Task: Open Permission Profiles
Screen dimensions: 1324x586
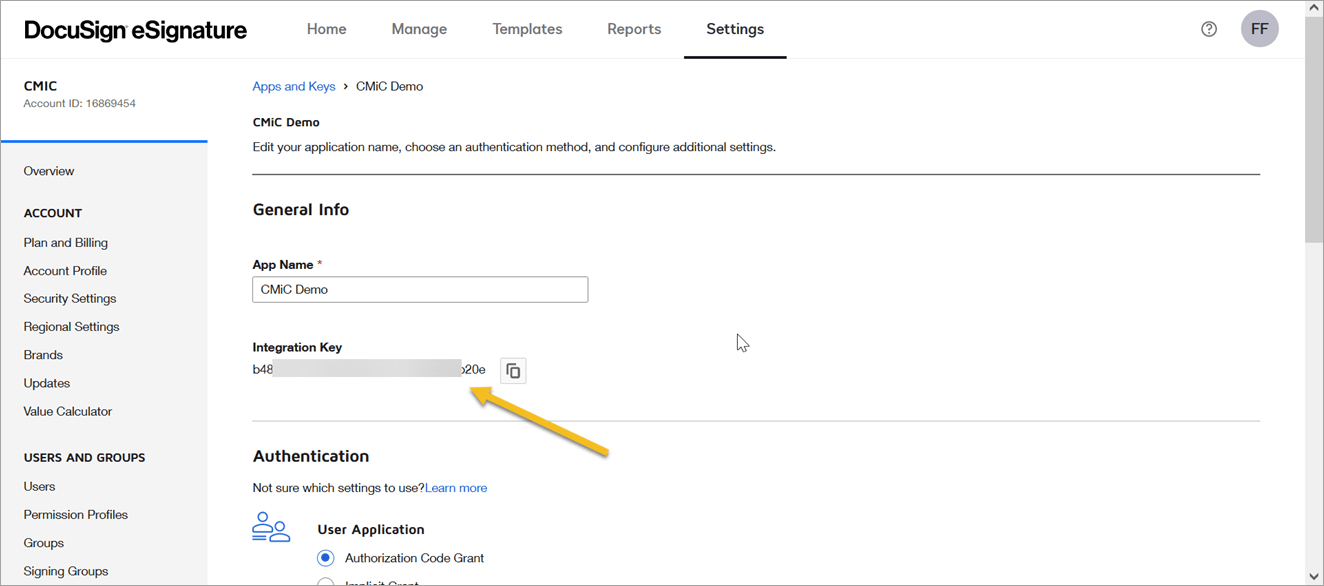Action: click(76, 515)
